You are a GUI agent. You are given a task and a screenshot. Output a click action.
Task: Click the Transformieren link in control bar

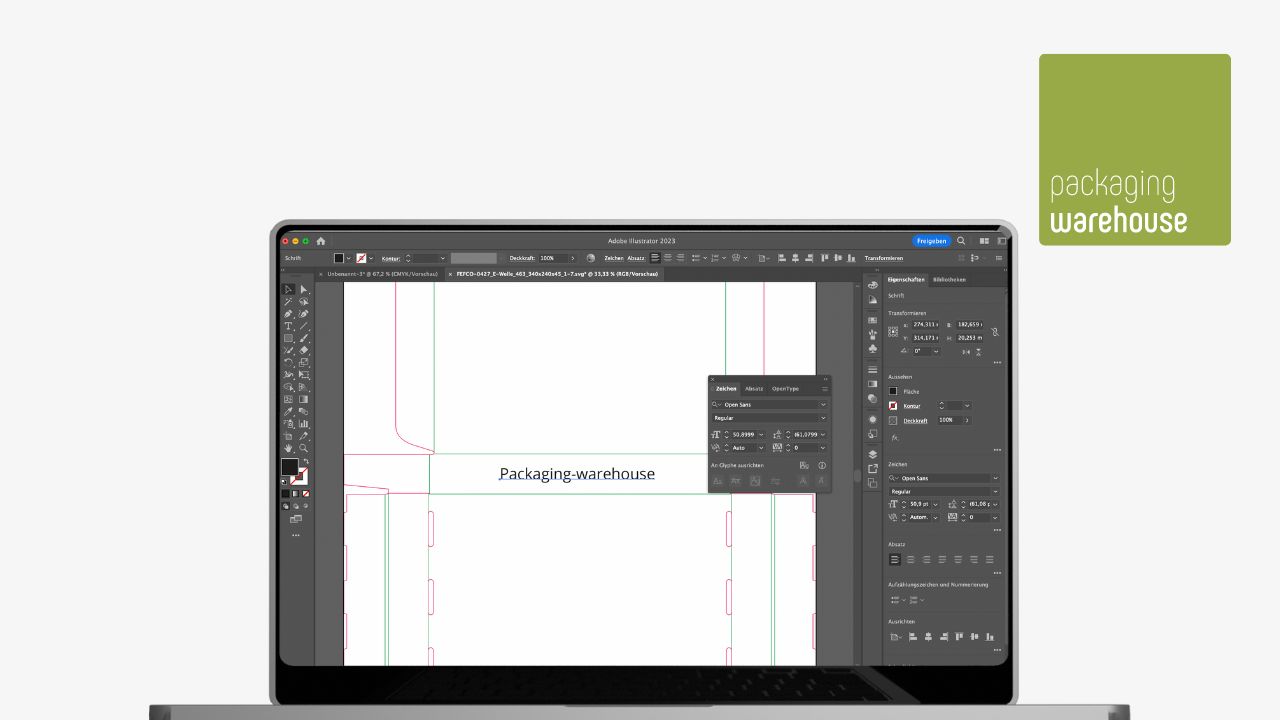point(883,258)
